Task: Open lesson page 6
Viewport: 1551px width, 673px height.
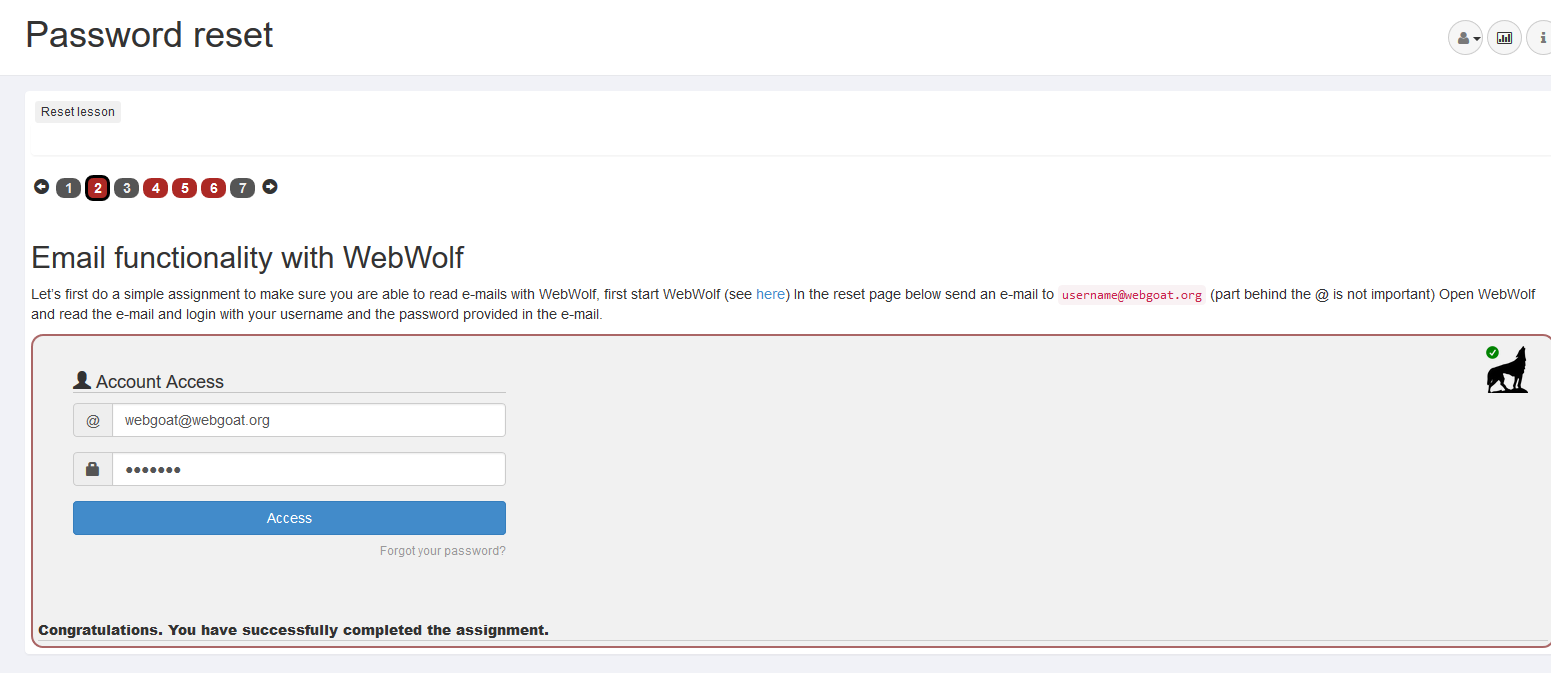Action: pyautogui.click(x=213, y=188)
